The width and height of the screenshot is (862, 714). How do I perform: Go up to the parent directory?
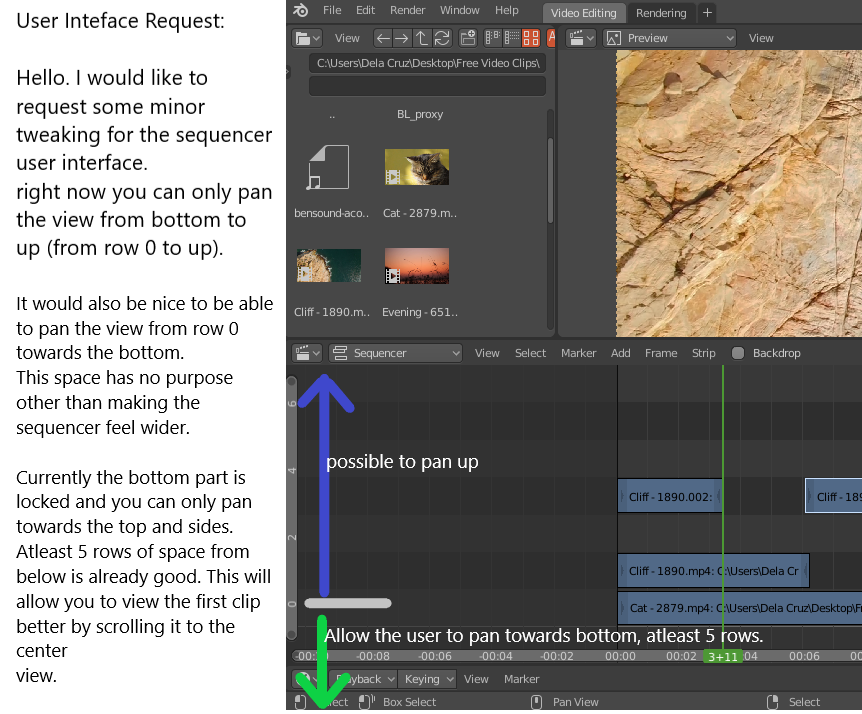pos(421,38)
